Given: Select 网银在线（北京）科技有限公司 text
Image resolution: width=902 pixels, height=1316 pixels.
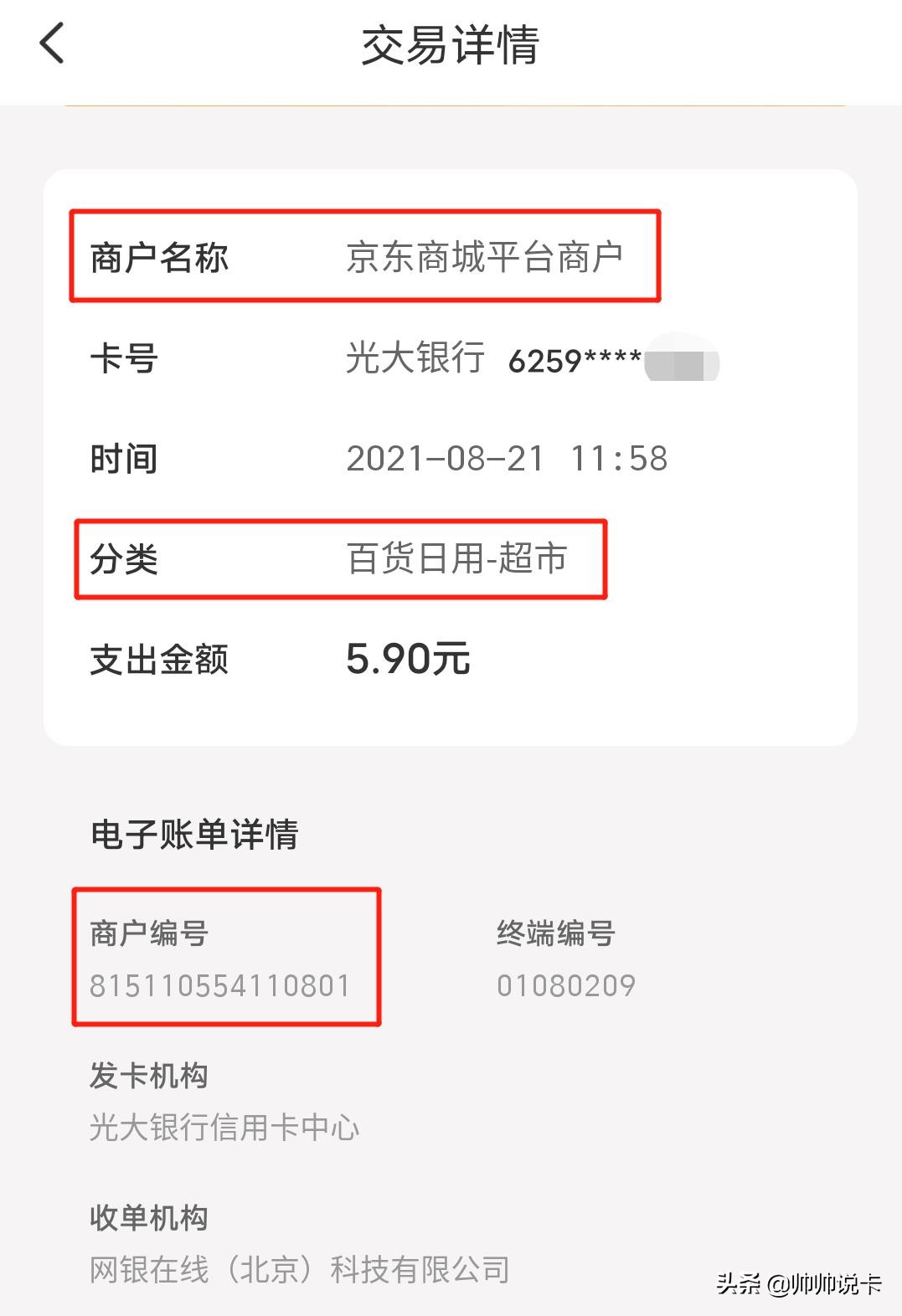Looking at the screenshot, I should (x=302, y=1270).
